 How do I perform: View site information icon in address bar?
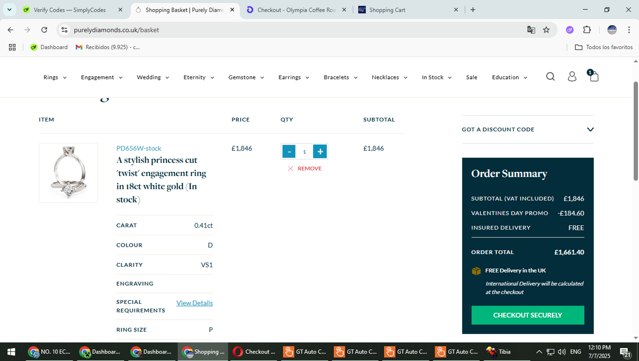[x=64, y=30]
